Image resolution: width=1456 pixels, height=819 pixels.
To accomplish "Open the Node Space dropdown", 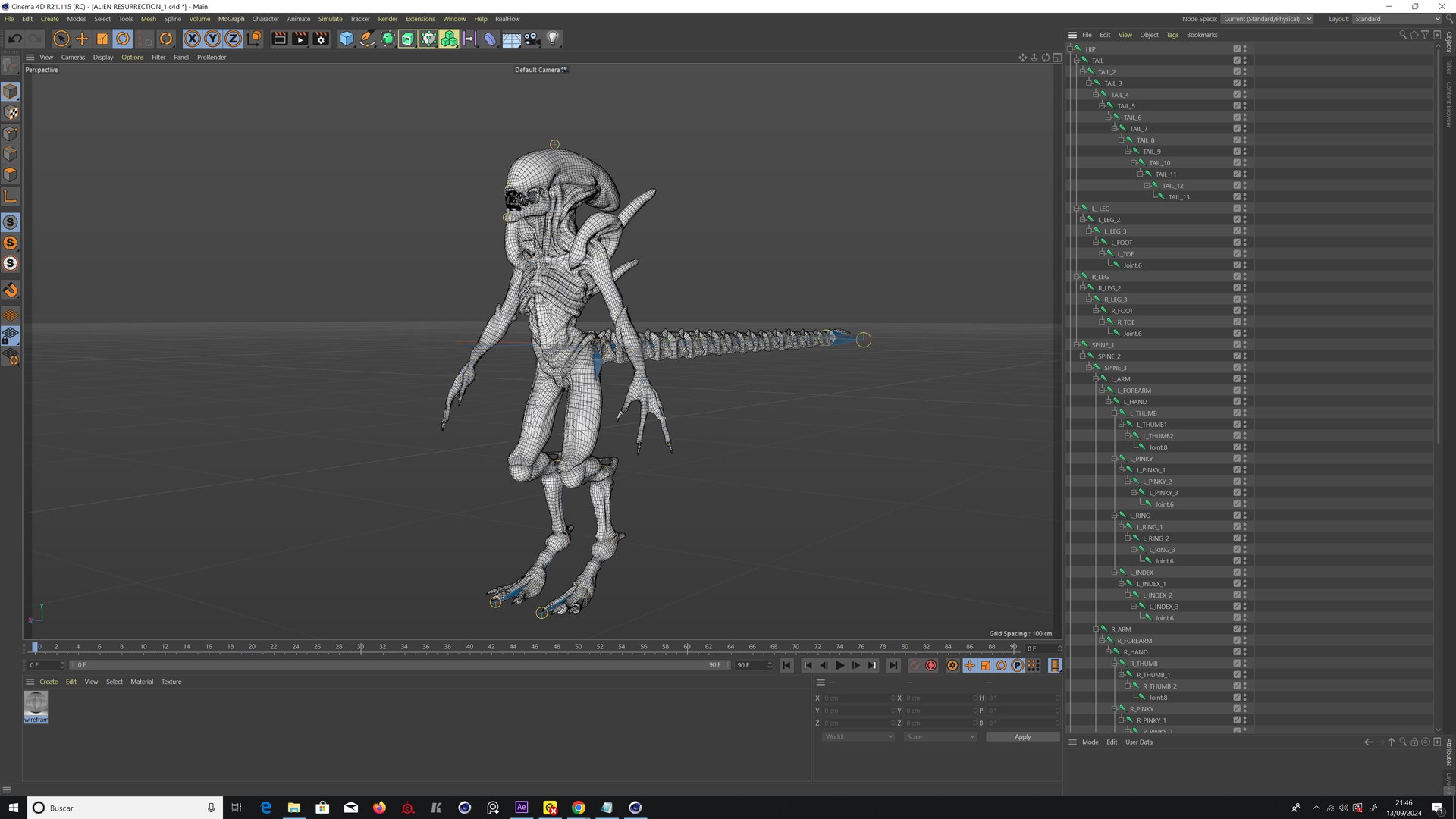I will (x=1266, y=19).
